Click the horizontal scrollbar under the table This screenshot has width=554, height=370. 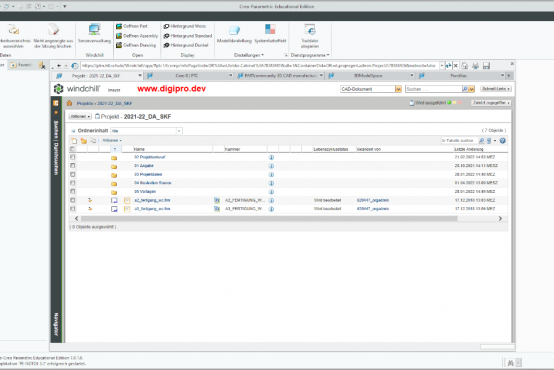tap(267, 218)
